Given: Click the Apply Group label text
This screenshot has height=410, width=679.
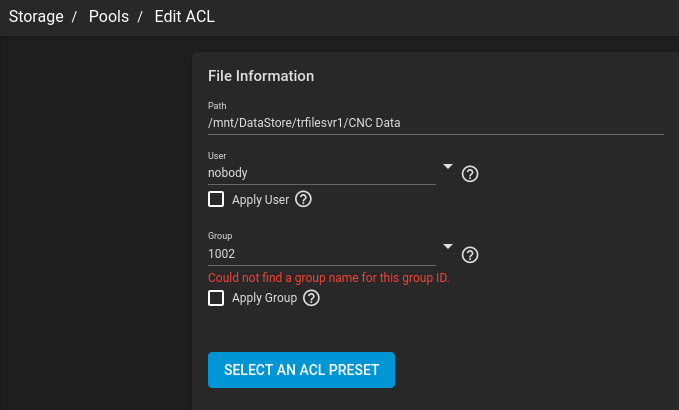Looking at the screenshot, I should 264,298.
